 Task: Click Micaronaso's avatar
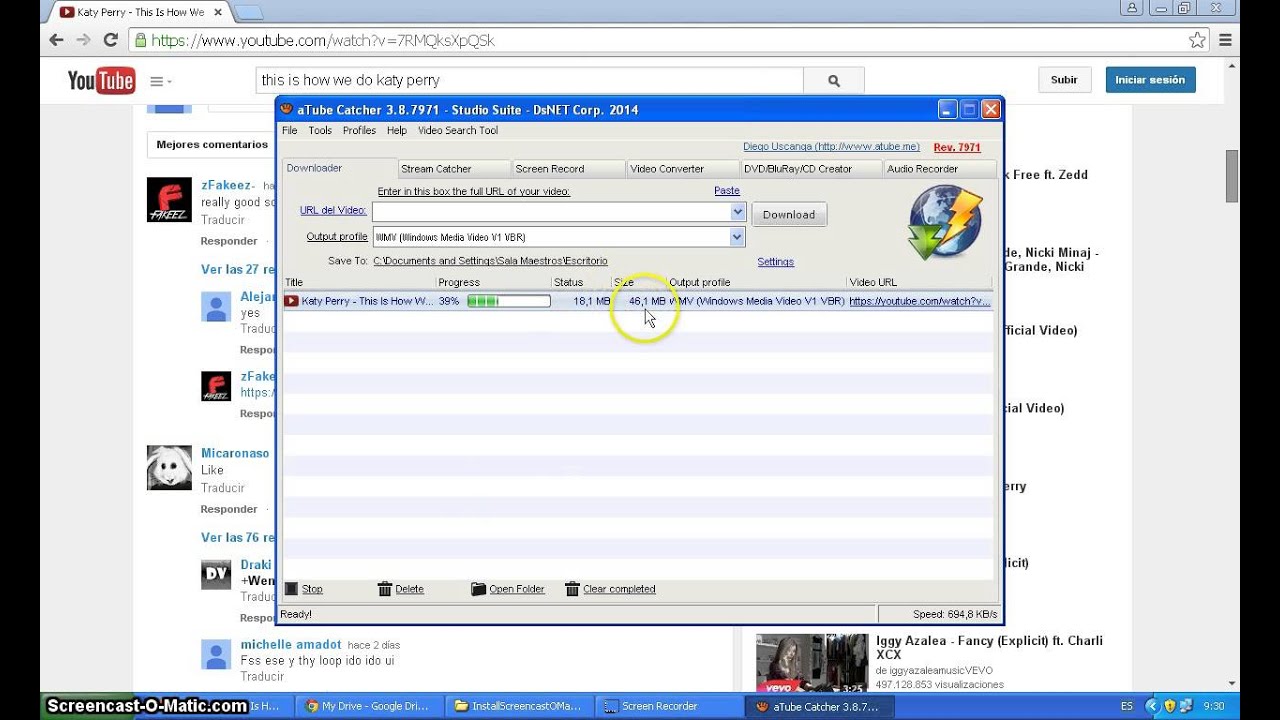(x=169, y=467)
